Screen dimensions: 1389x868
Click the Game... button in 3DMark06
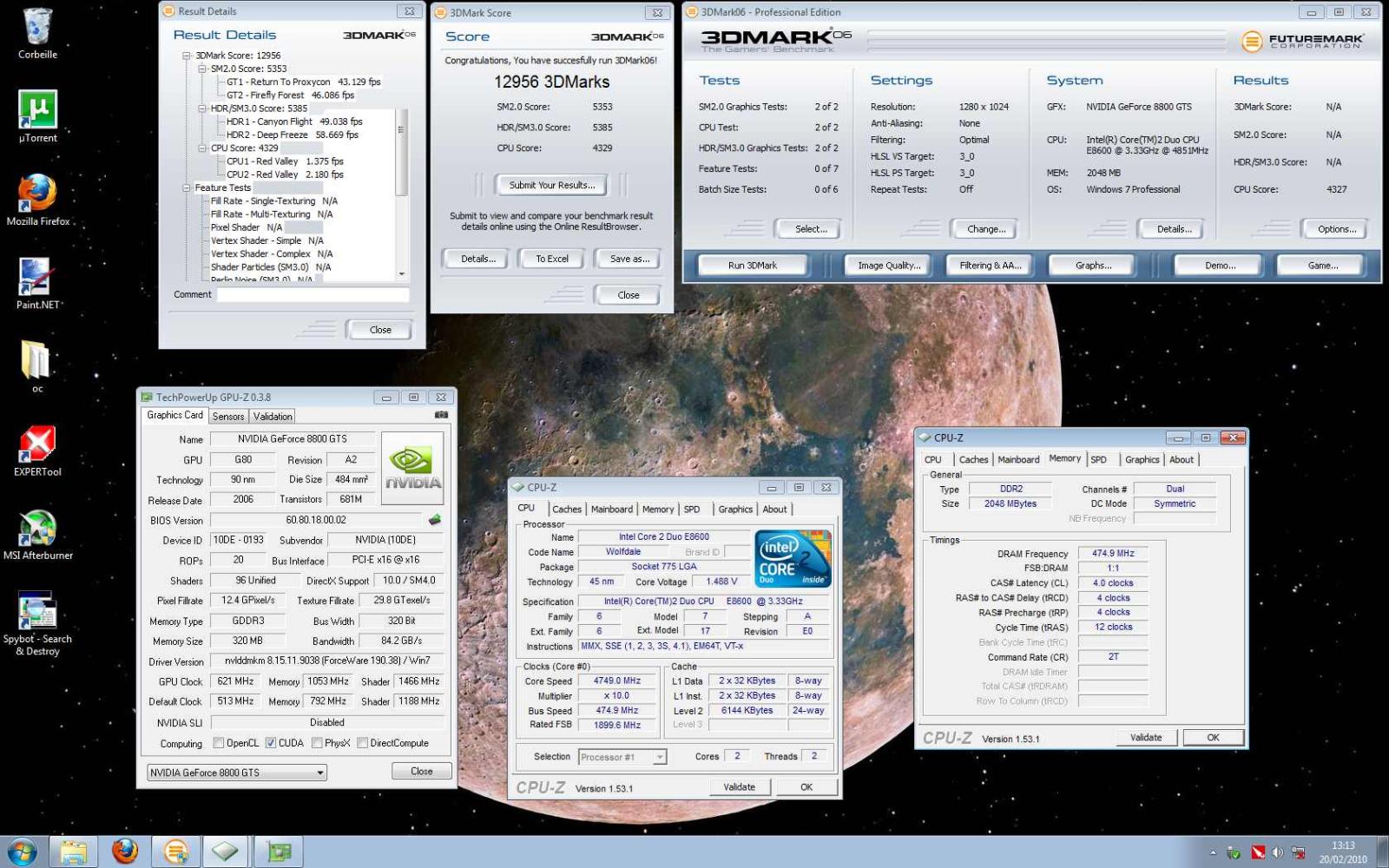tap(1323, 266)
